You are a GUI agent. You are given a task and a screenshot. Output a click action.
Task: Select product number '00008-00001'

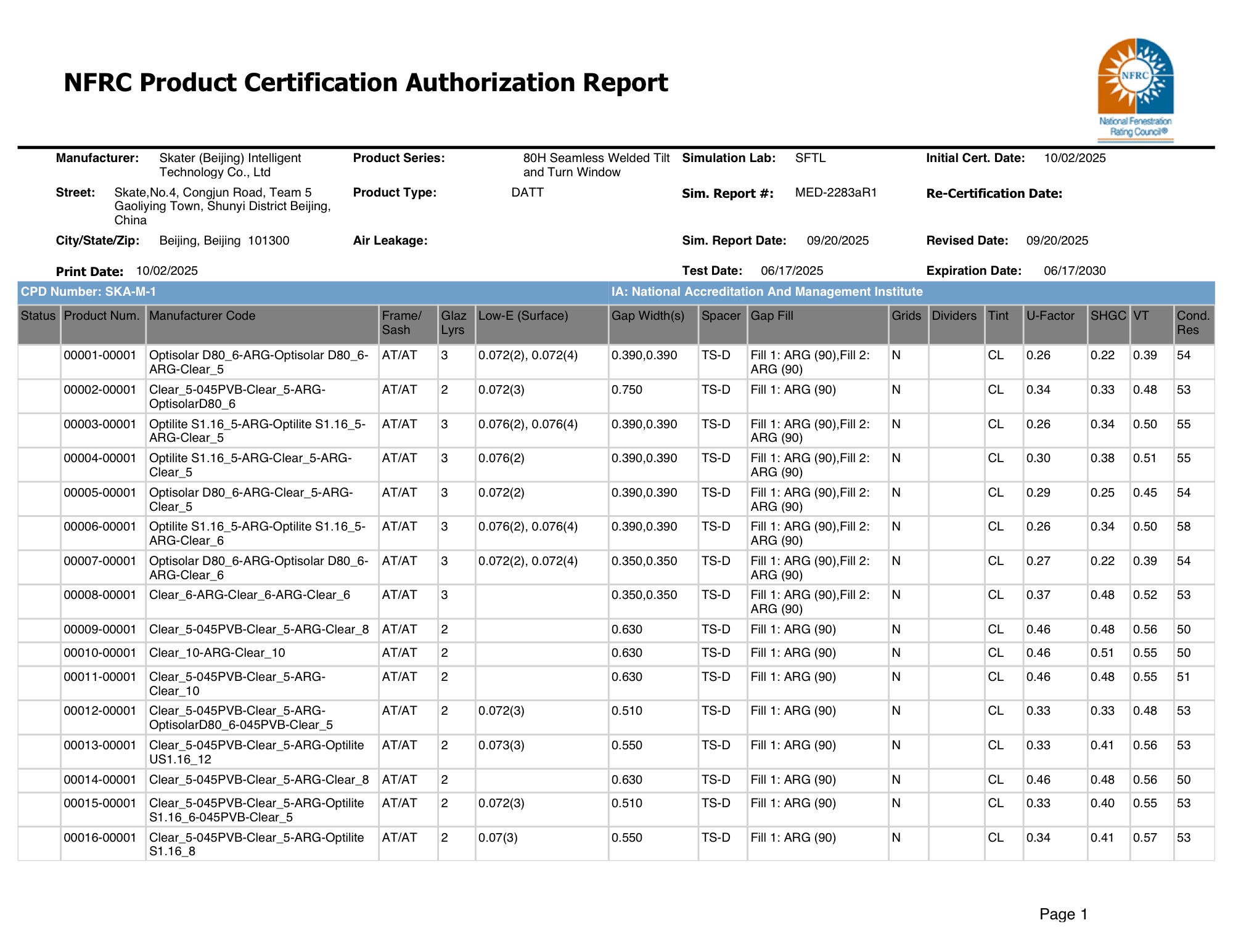click(100, 595)
